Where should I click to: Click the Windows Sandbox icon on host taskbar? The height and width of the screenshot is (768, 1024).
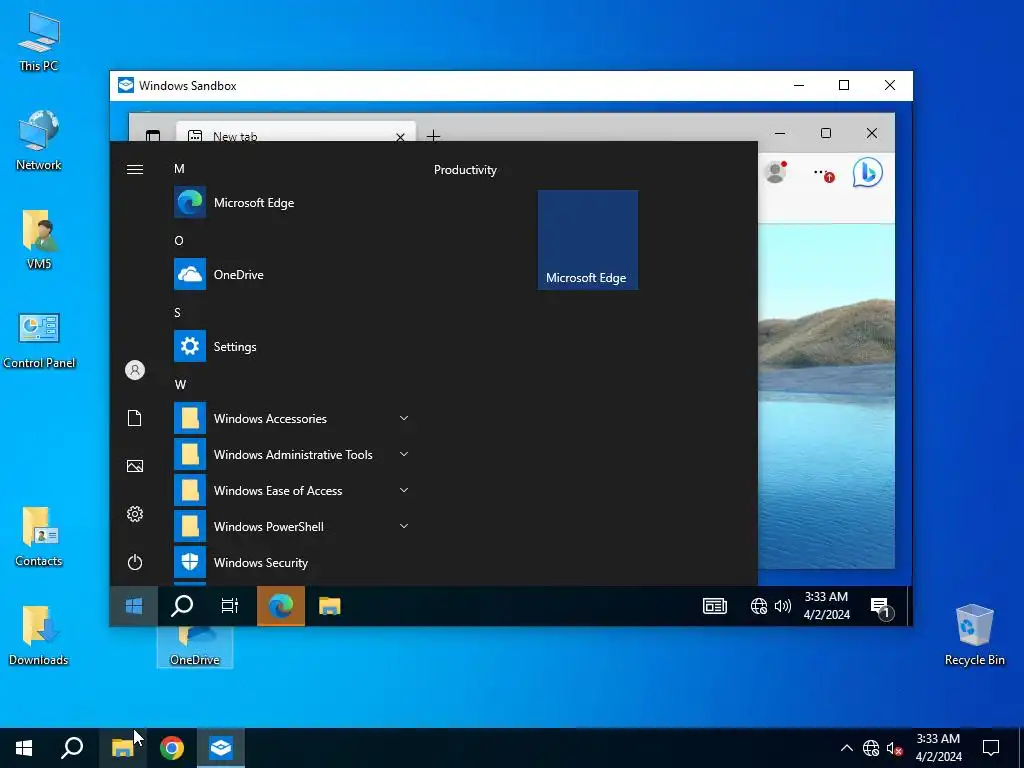[x=221, y=748]
